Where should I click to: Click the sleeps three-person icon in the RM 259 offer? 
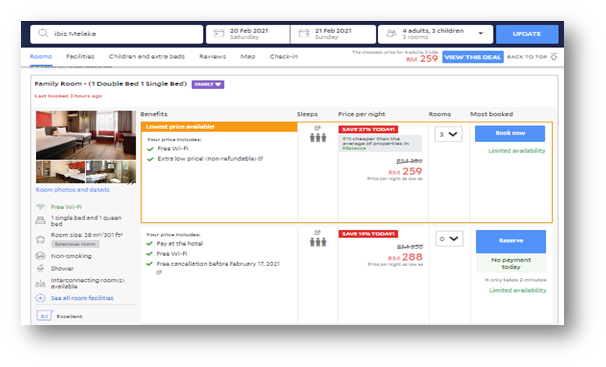pos(318,138)
